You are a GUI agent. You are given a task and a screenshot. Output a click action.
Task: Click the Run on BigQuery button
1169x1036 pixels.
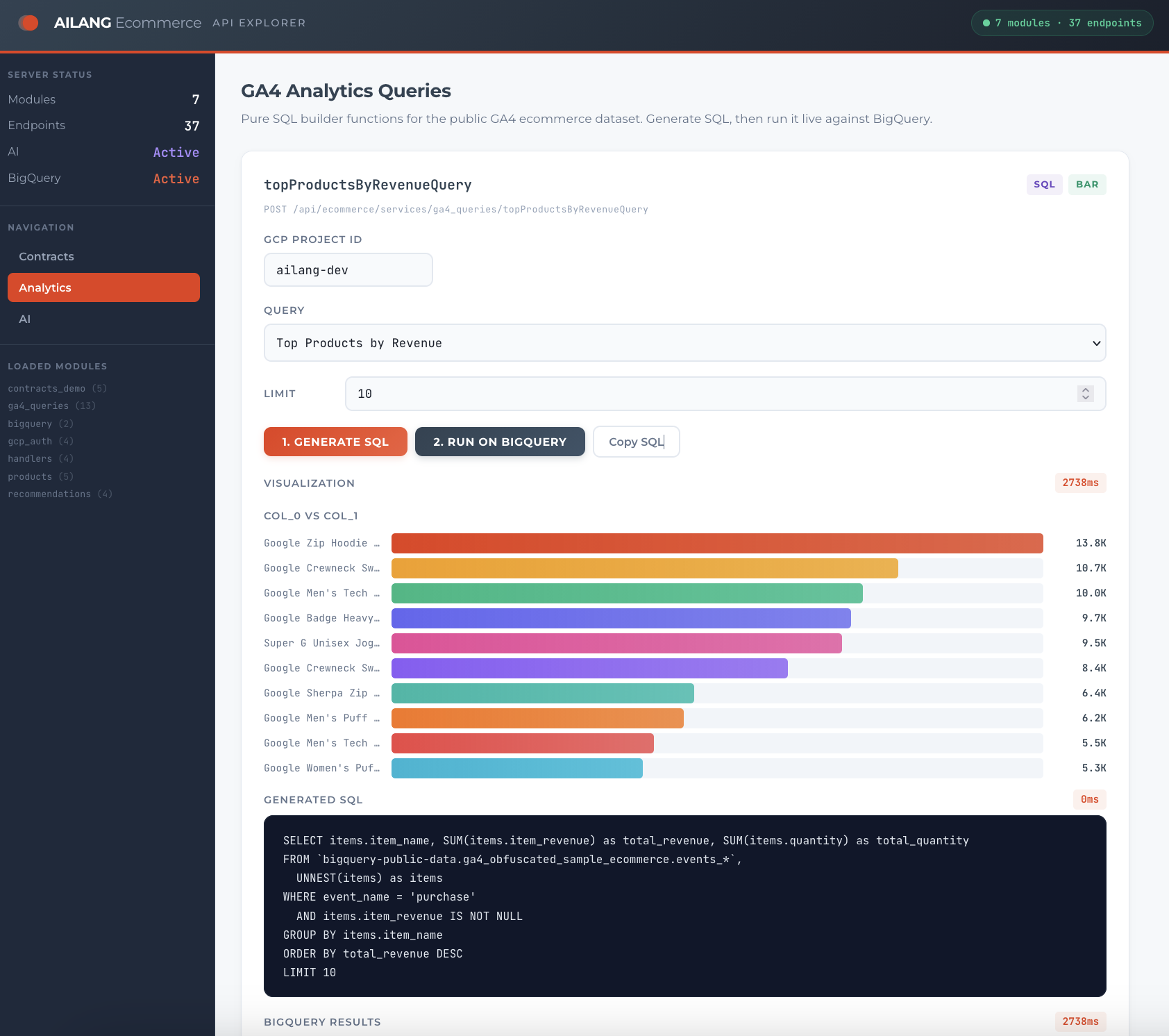499,442
